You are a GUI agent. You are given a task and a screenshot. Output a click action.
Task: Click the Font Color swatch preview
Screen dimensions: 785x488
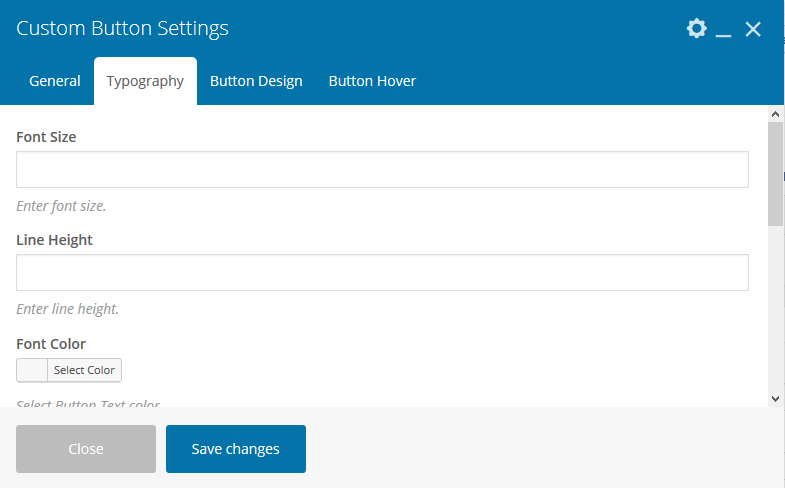(32, 370)
